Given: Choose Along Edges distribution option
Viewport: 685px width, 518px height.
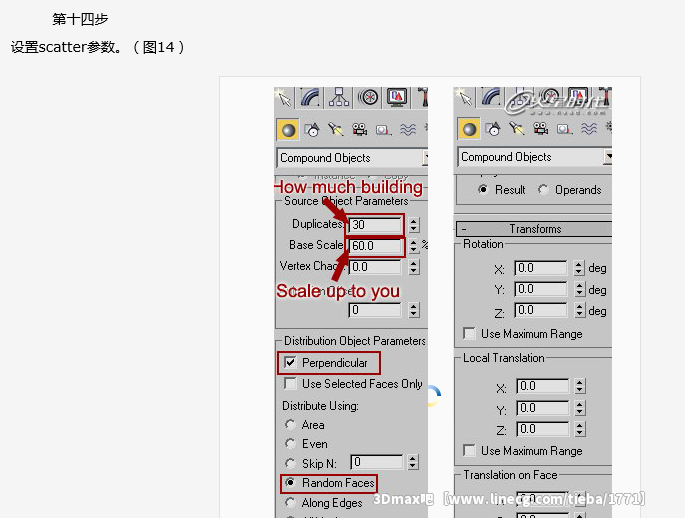Looking at the screenshot, I should click(290, 503).
